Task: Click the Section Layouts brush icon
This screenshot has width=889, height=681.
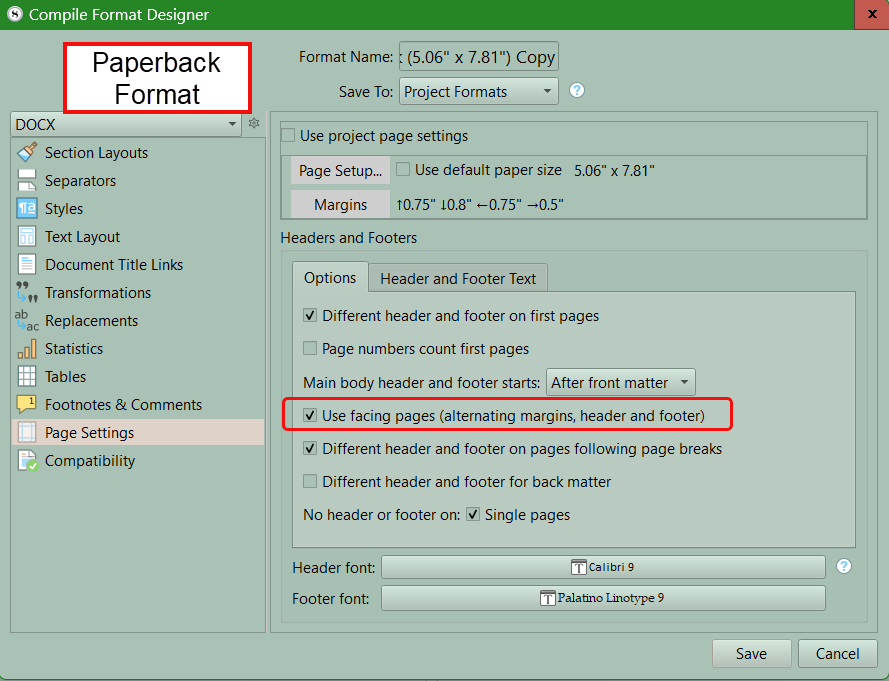Action: (27, 153)
